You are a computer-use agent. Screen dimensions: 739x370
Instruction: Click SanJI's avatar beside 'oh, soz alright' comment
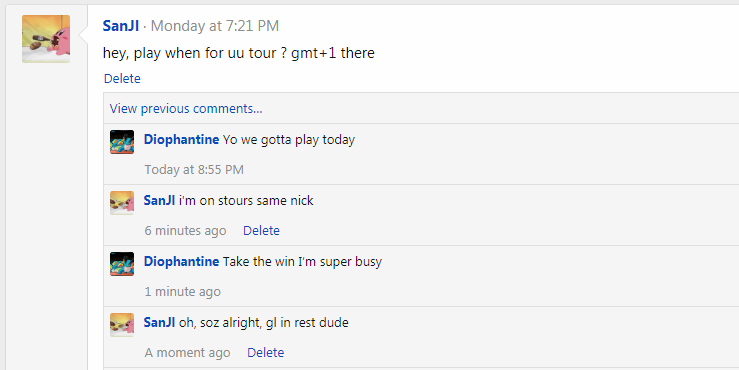(122, 325)
